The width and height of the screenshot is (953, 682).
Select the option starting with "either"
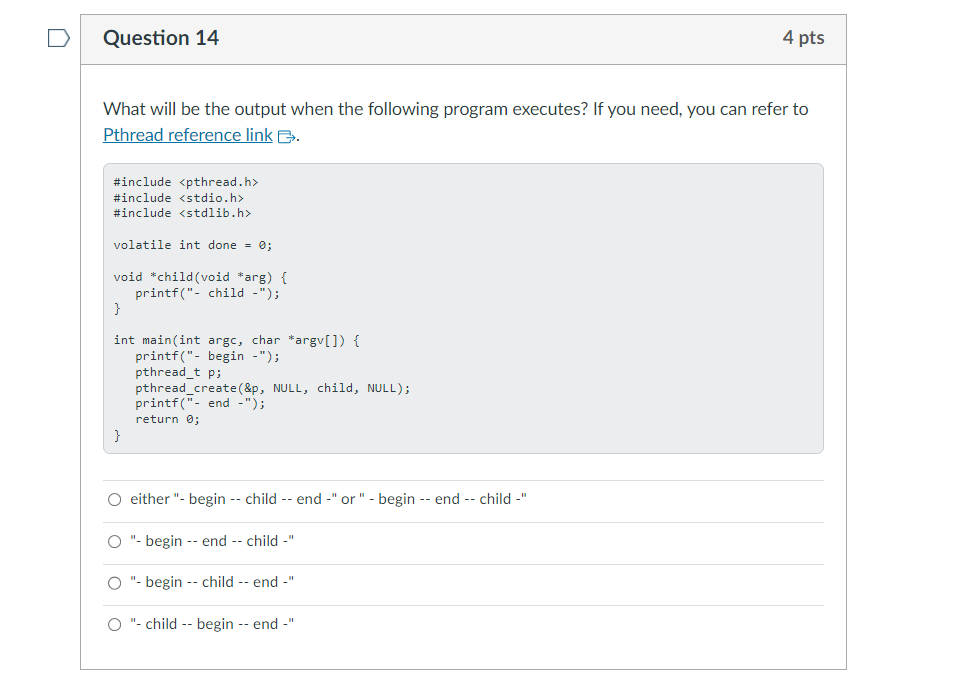click(x=114, y=500)
